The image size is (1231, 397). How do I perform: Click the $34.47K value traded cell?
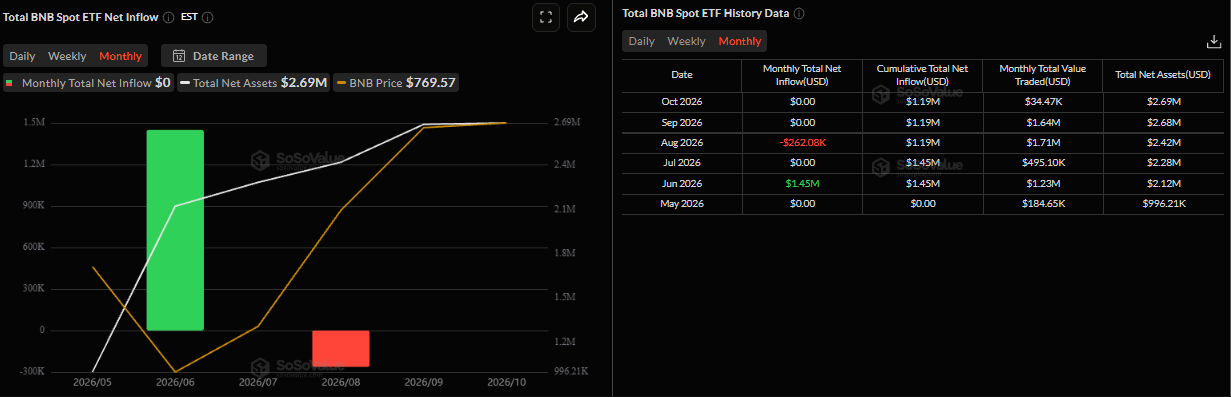coord(1042,102)
